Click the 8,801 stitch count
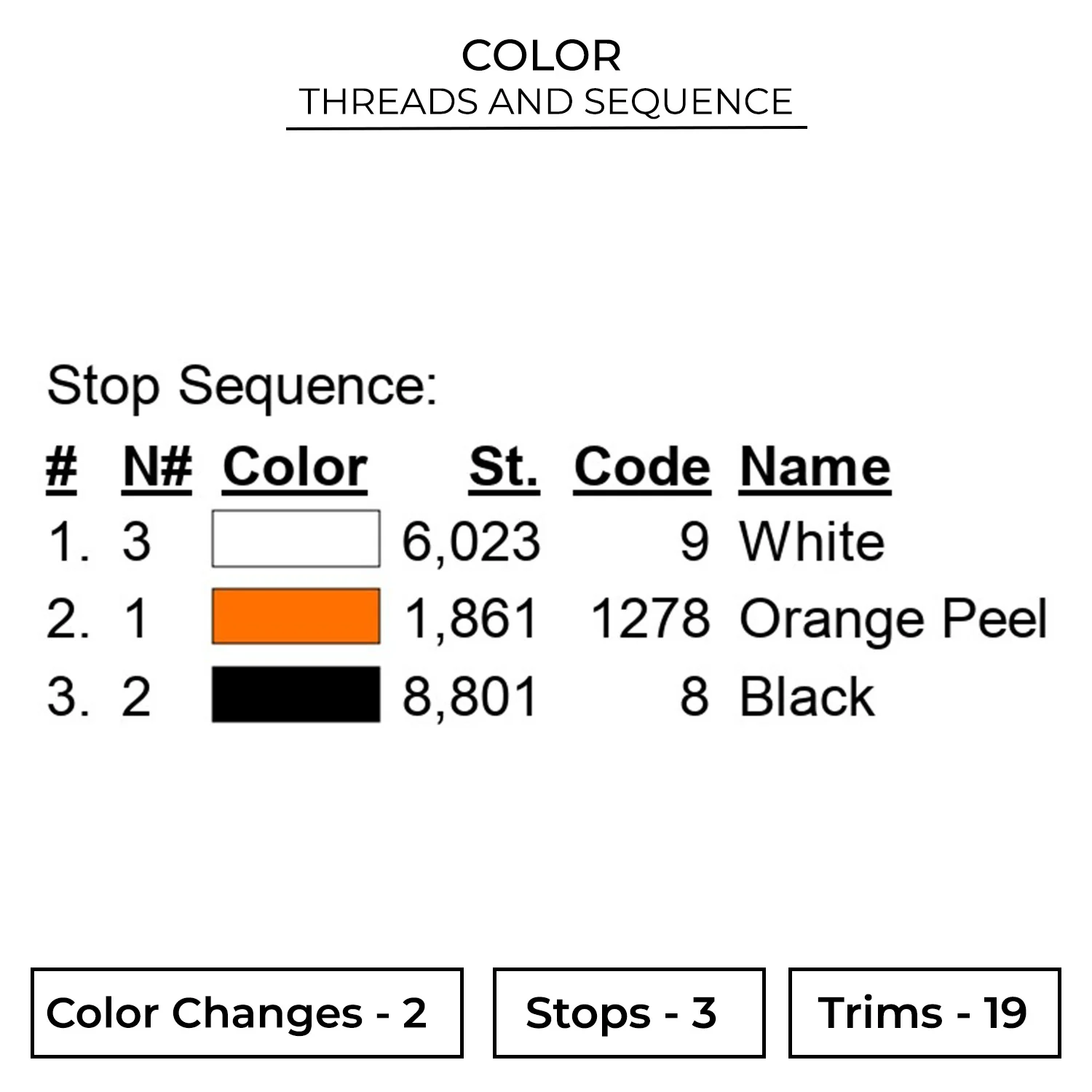1092x1092 pixels. tap(470, 697)
